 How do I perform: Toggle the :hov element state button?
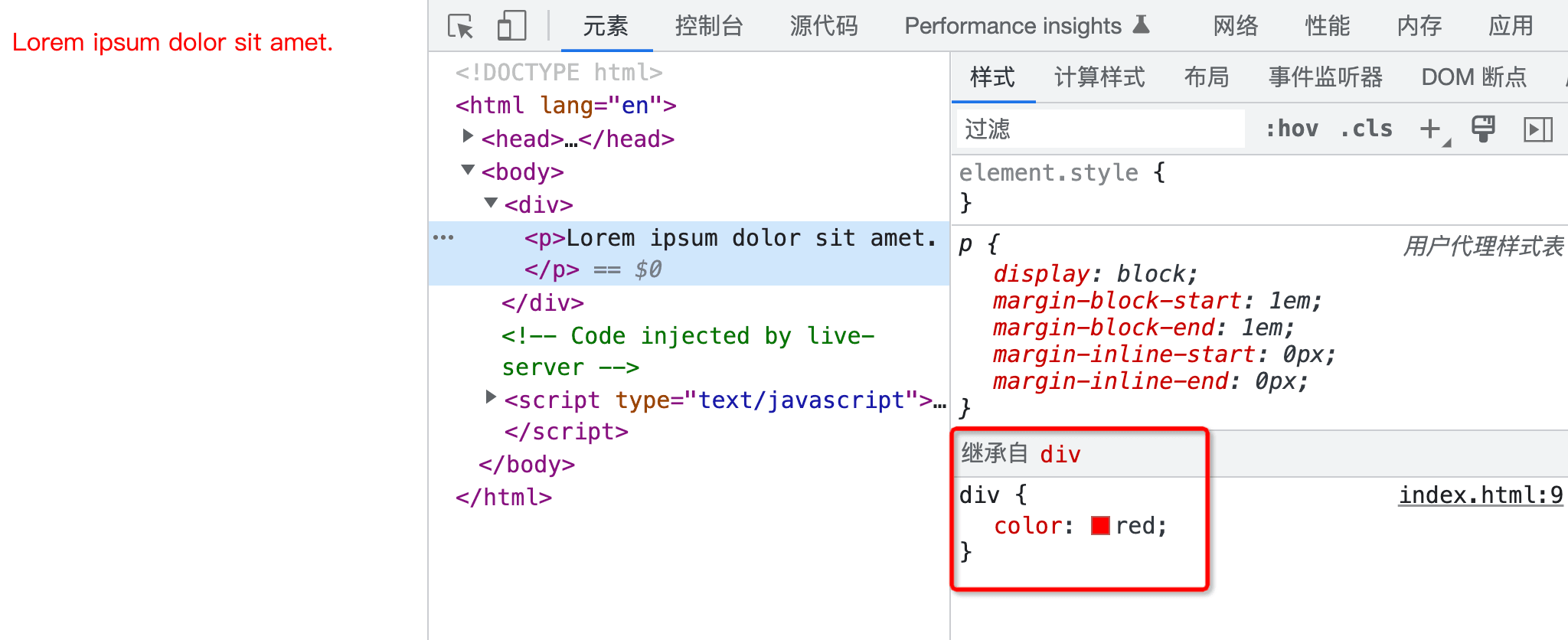point(1292,129)
